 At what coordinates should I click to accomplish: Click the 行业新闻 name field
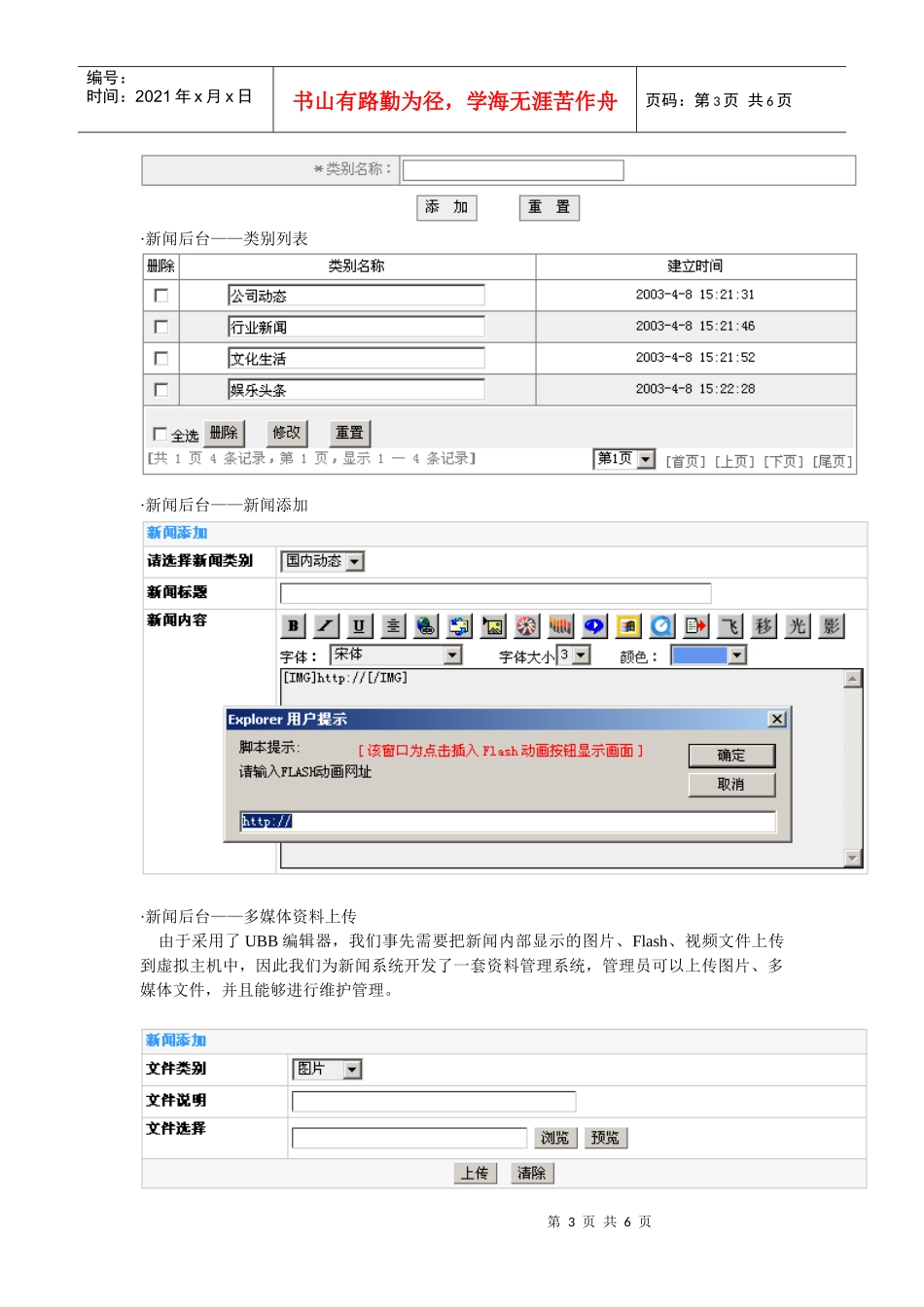click(356, 327)
